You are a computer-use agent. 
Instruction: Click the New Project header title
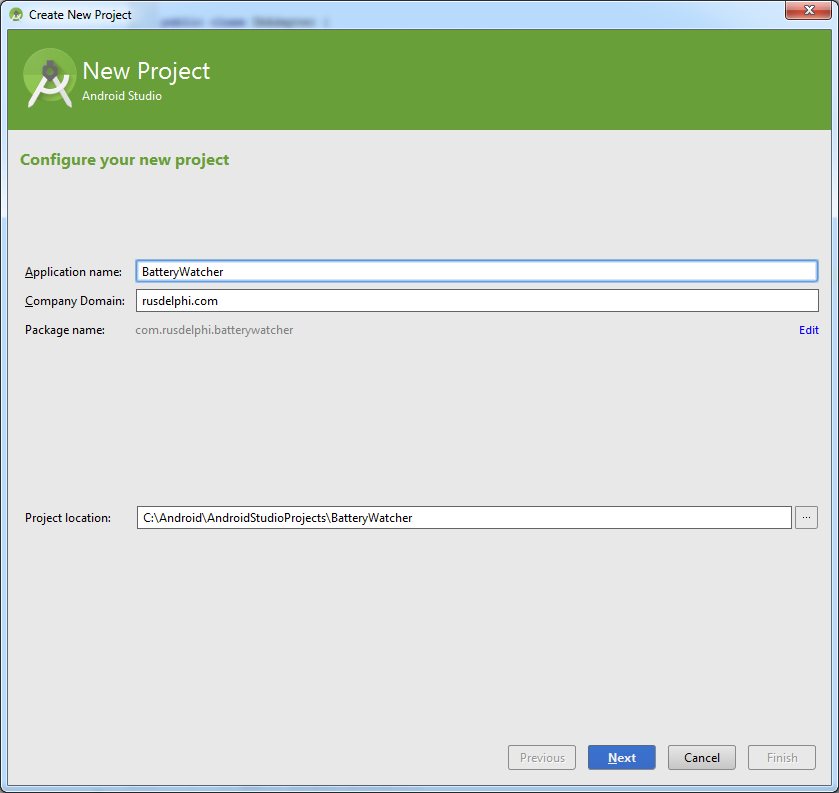(x=146, y=71)
